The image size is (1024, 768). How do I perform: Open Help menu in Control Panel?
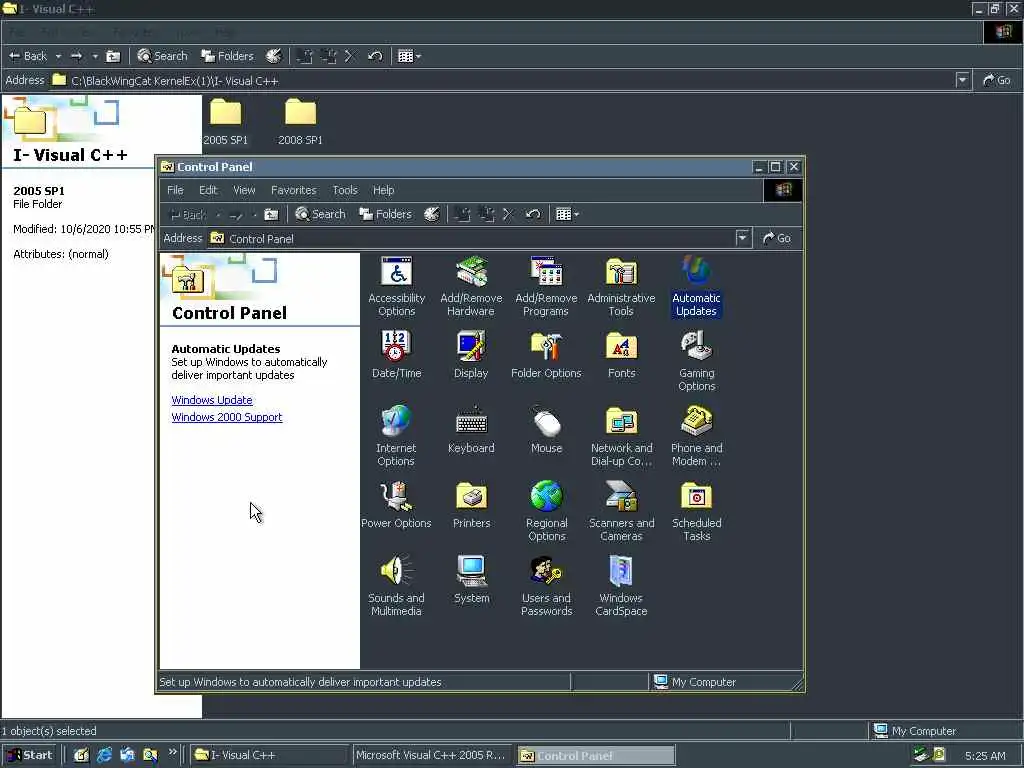pos(383,190)
